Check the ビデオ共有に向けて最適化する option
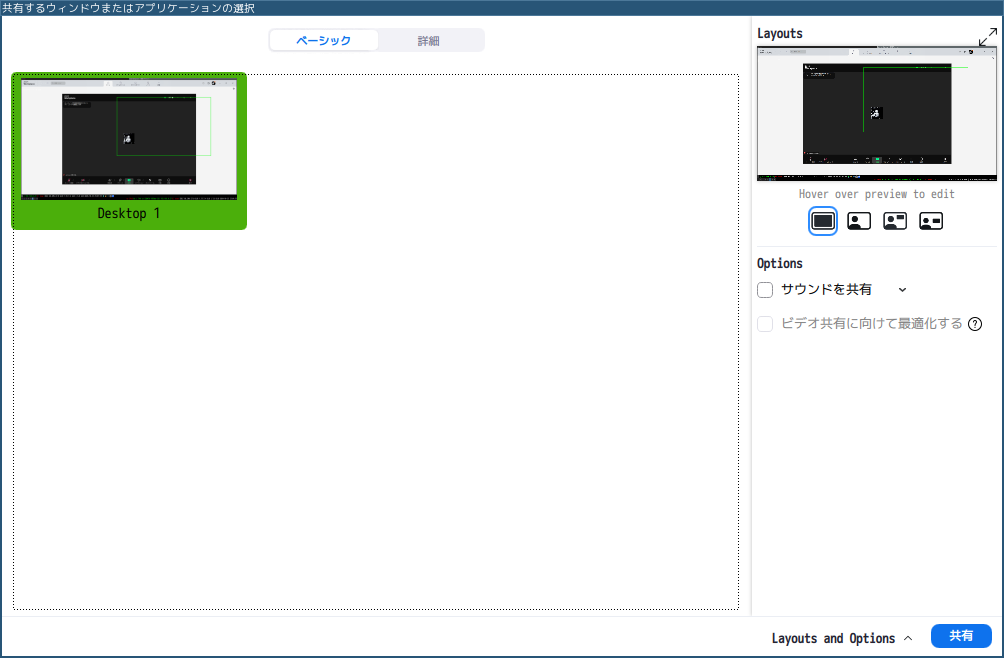Screen dimensions: 1004x658 point(765,324)
